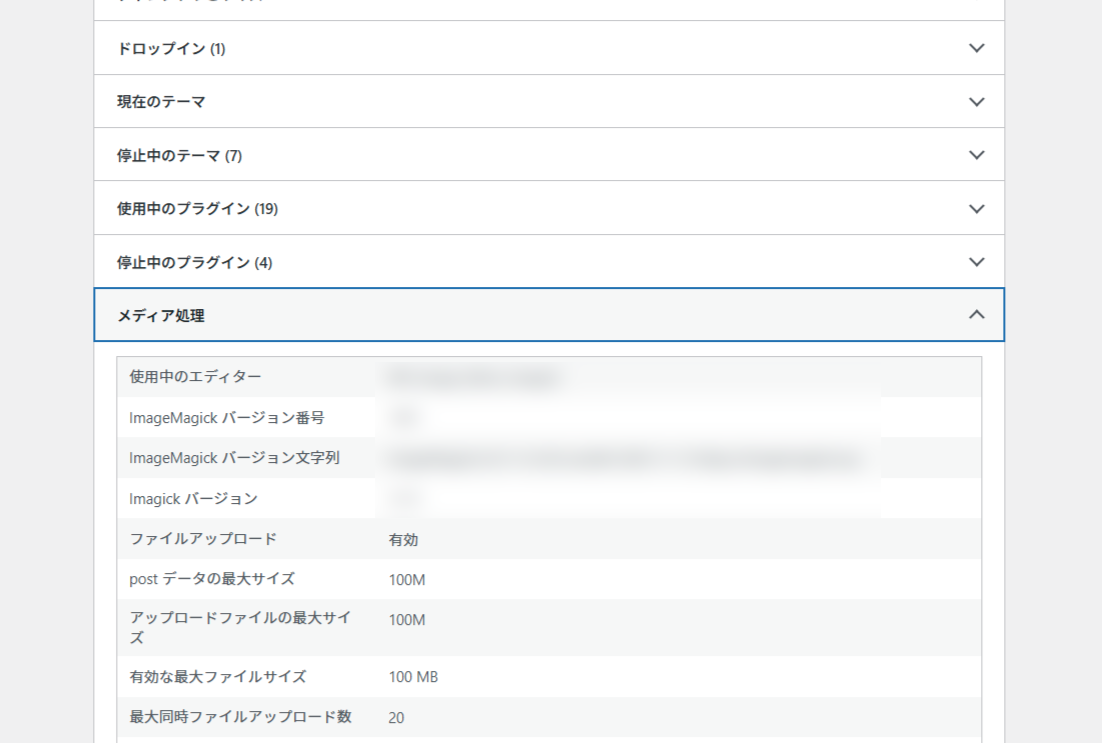Select the ImageMagick バージョン番号 label
This screenshot has height=743, width=1102.
tap(226, 417)
